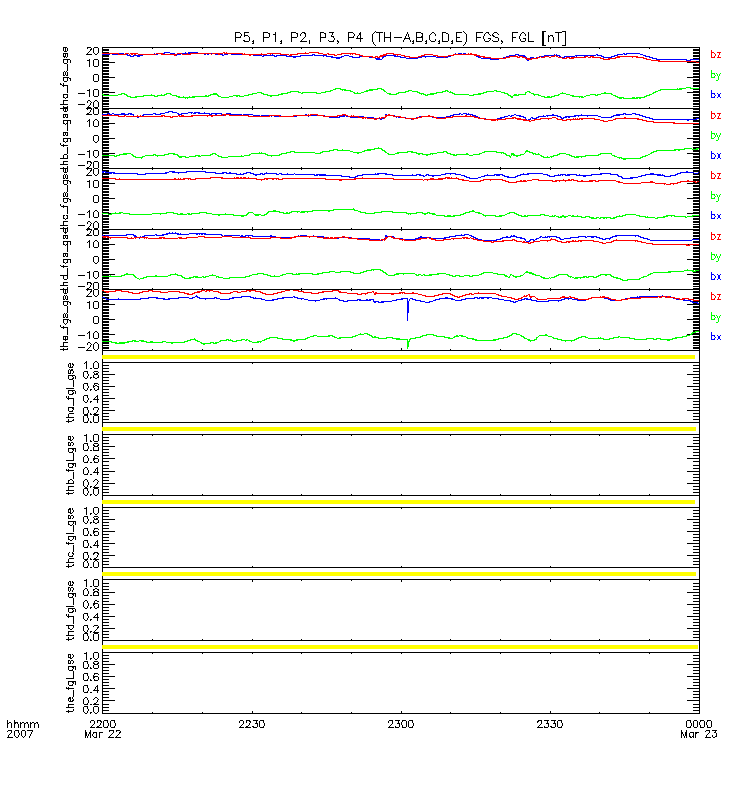Click the bz legend label of the fourth thd panel

[715, 237]
